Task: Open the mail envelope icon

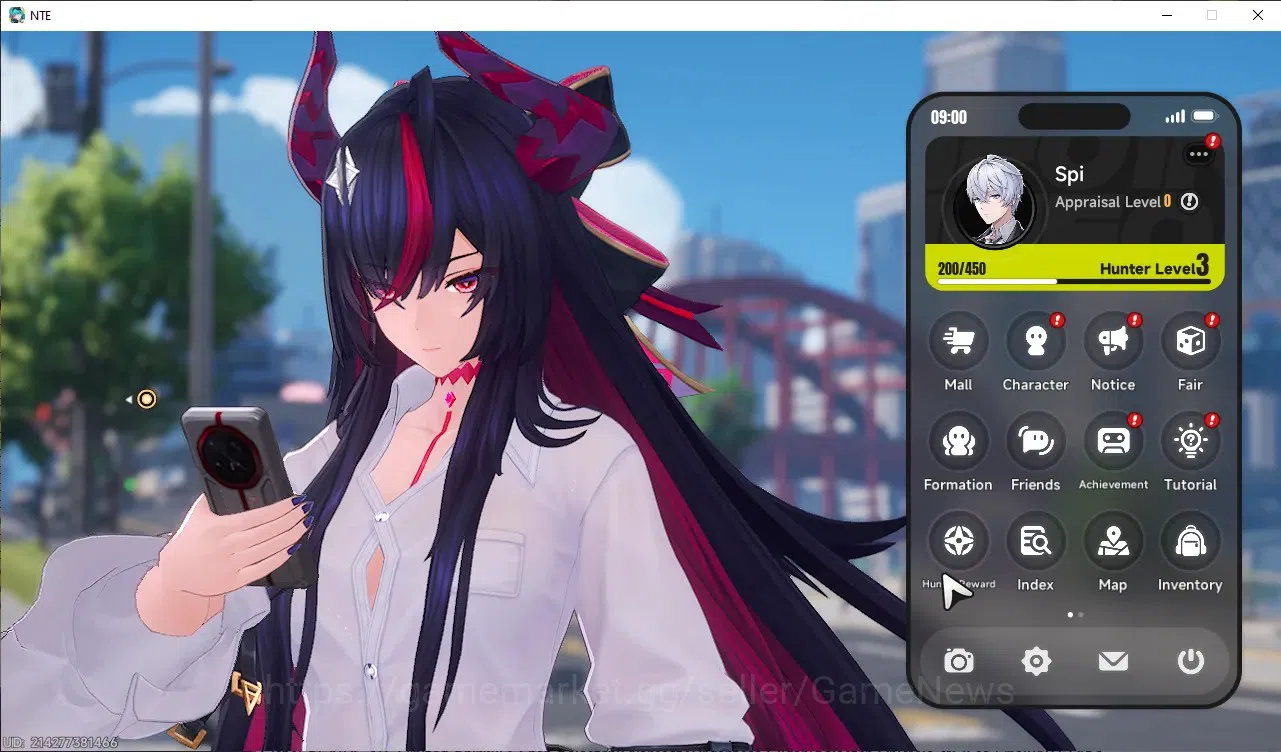Action: pyautogui.click(x=1113, y=661)
